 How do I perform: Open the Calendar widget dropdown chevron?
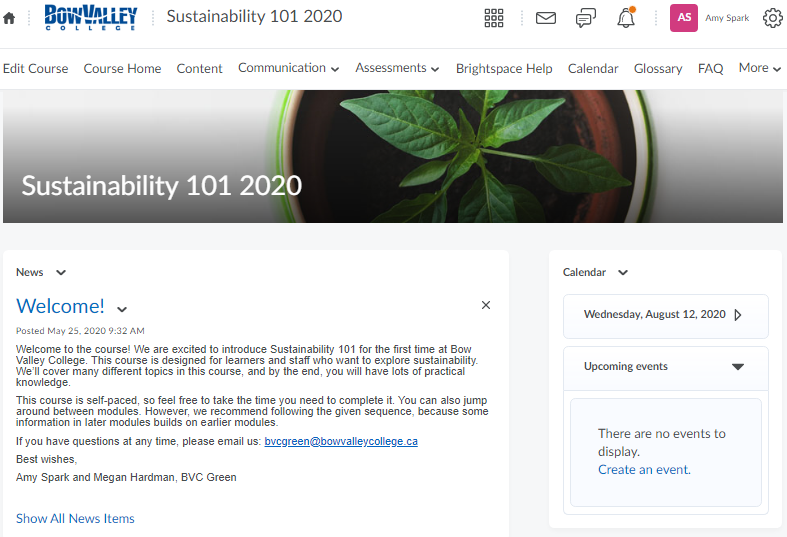(x=623, y=273)
